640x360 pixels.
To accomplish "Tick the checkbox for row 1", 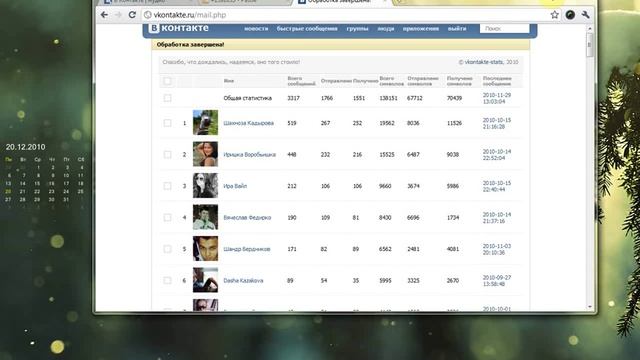I will pyautogui.click(x=167, y=123).
